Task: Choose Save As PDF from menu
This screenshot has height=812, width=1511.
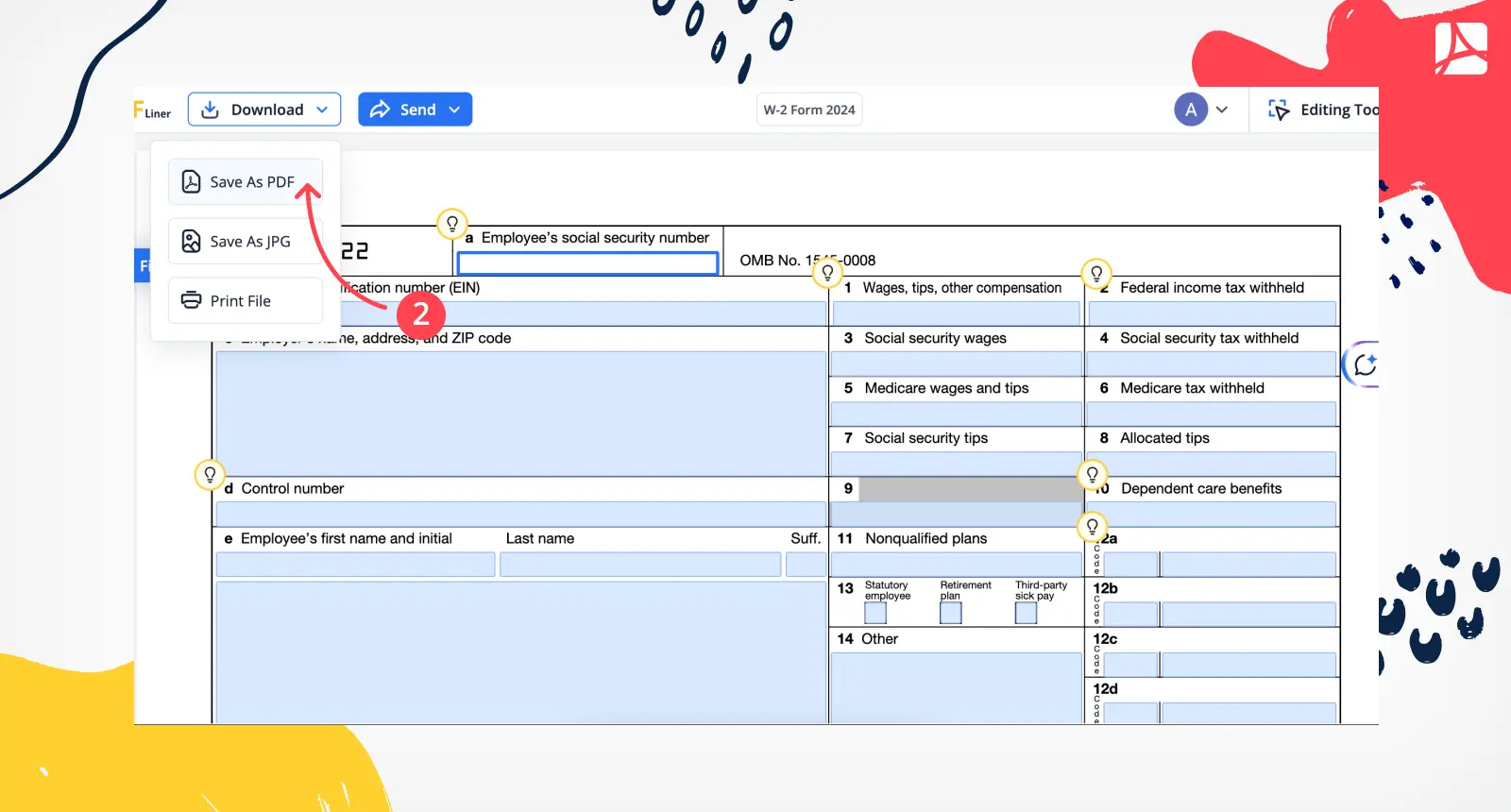Action: click(x=246, y=181)
